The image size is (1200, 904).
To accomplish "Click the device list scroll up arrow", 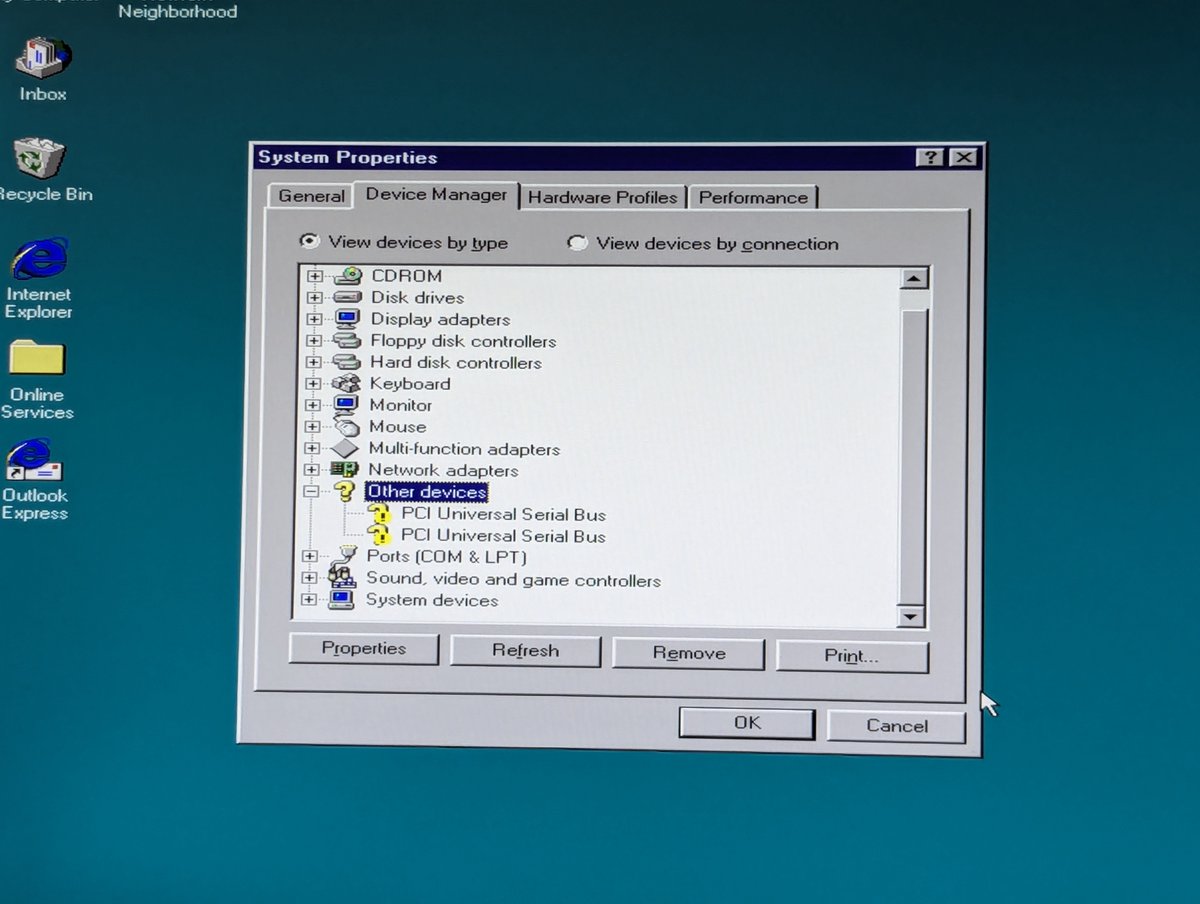I will pos(914,279).
